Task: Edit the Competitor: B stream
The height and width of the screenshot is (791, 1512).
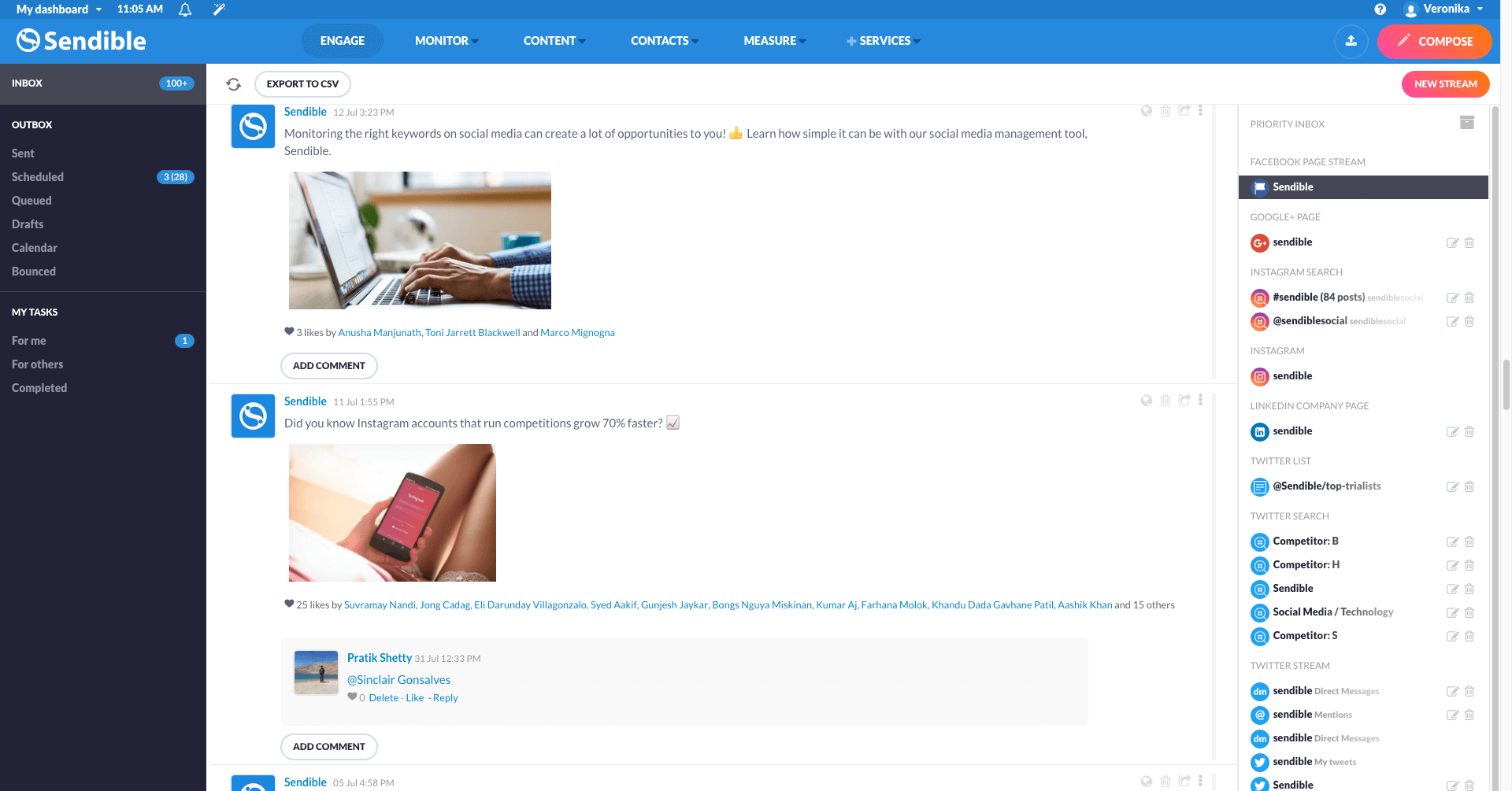Action: tap(1453, 542)
